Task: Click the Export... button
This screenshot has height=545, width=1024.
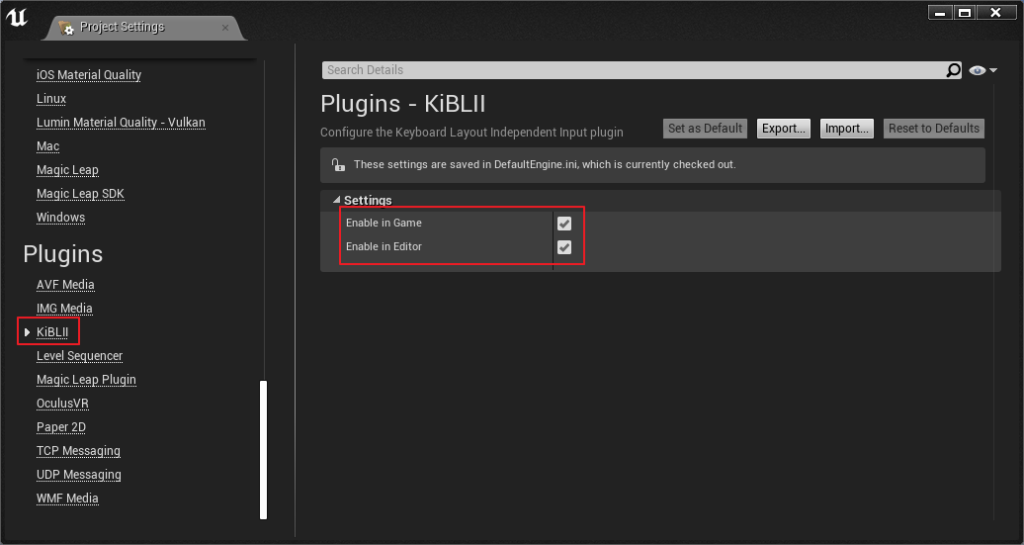Action: (x=783, y=129)
